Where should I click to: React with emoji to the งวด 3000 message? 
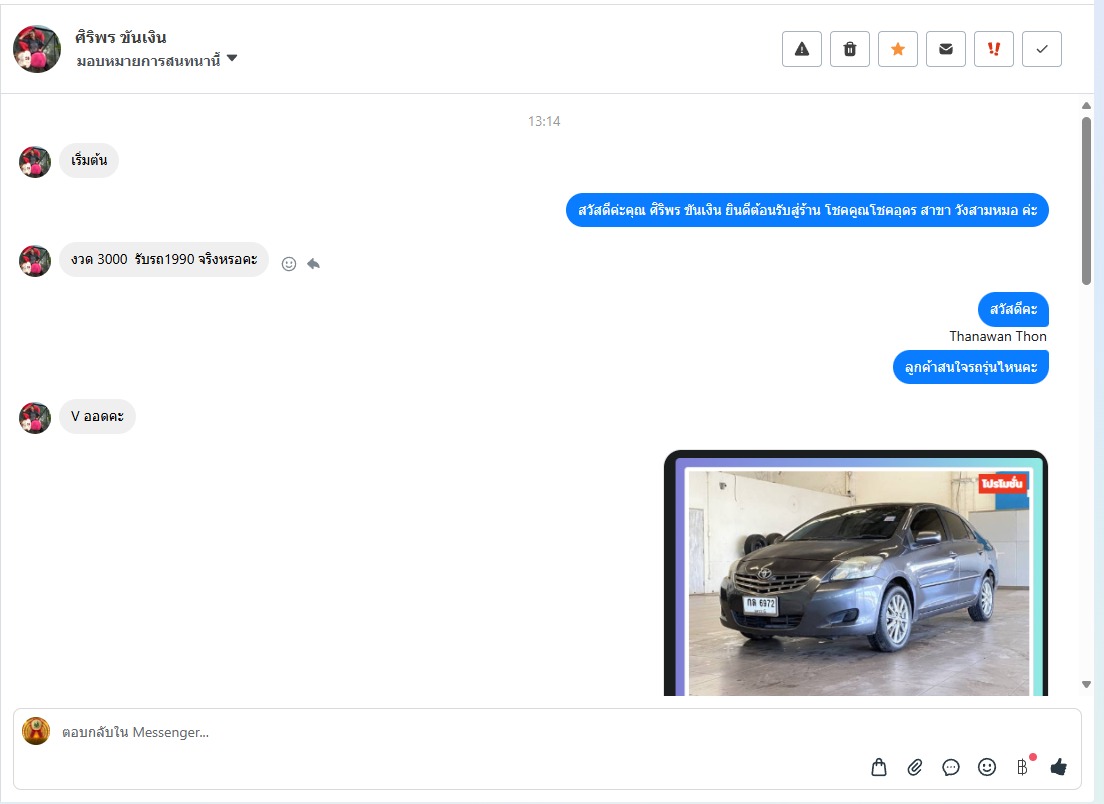[x=289, y=264]
